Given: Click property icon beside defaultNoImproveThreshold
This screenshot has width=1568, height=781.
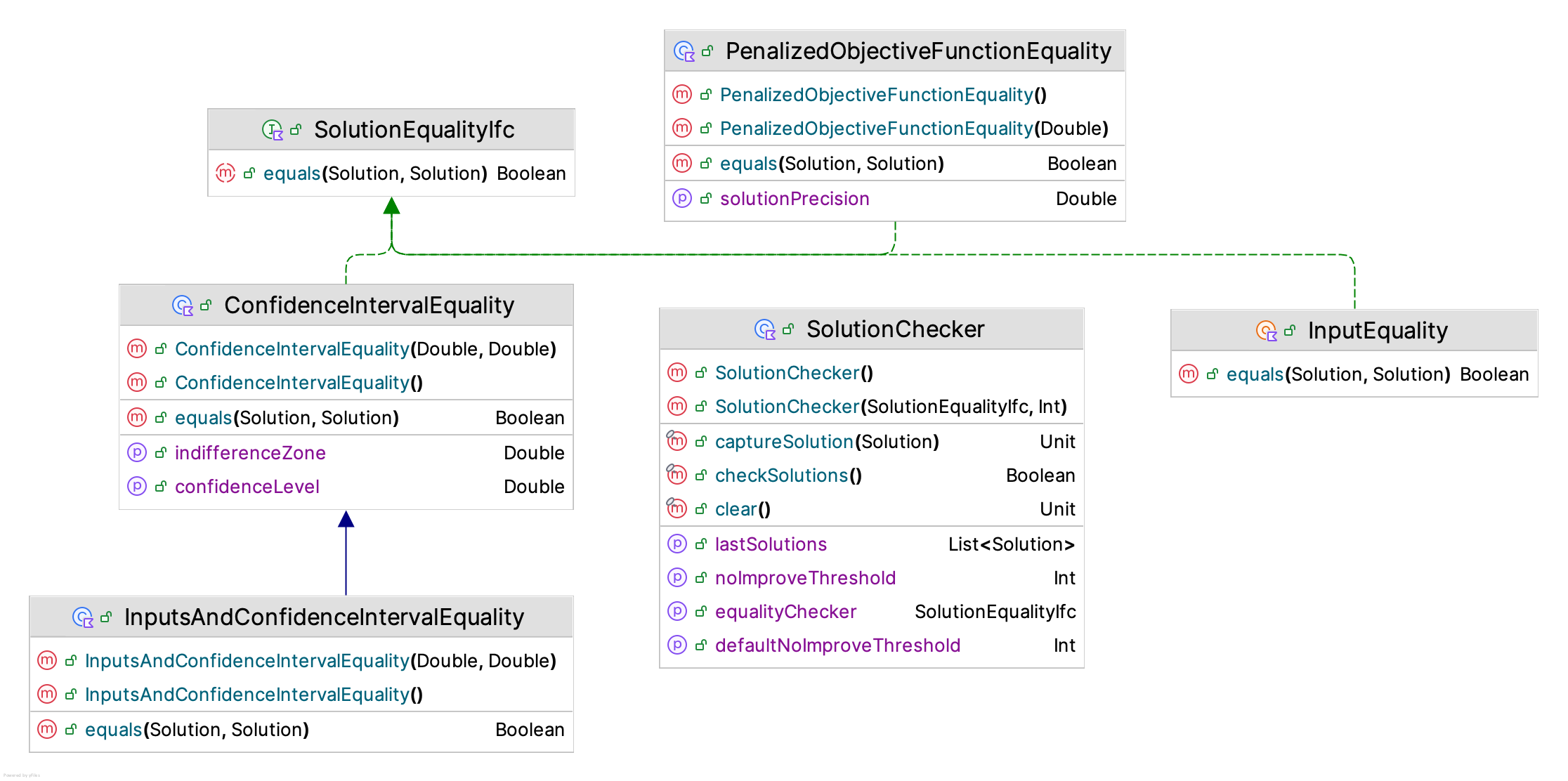Looking at the screenshot, I should [677, 645].
